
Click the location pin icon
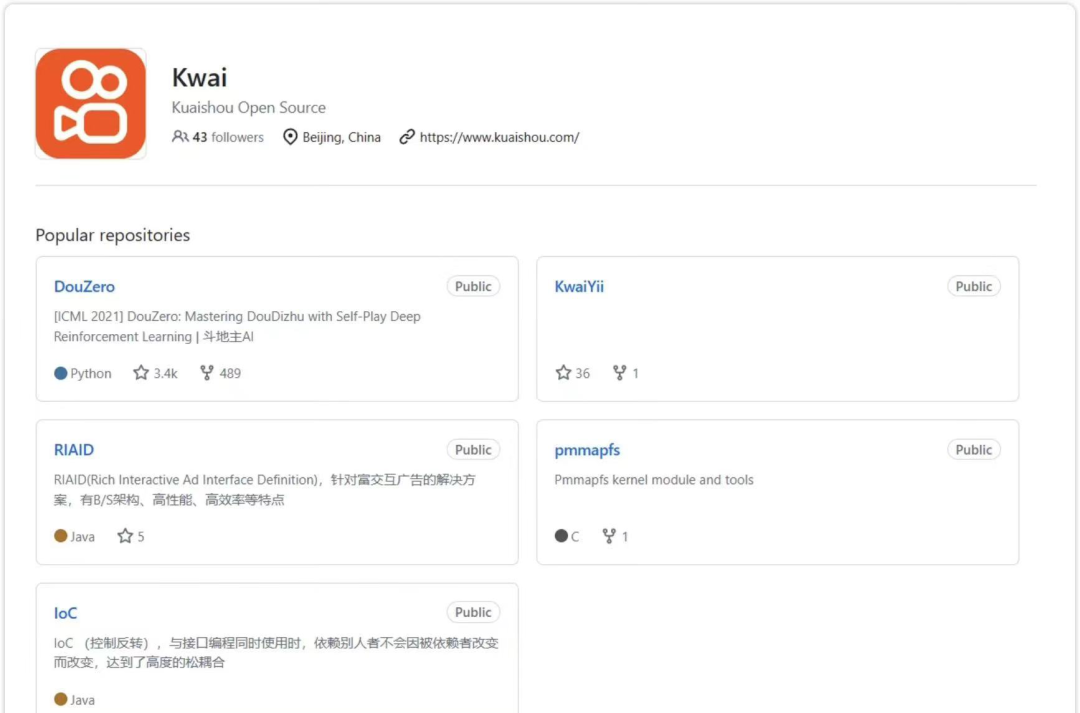click(291, 137)
